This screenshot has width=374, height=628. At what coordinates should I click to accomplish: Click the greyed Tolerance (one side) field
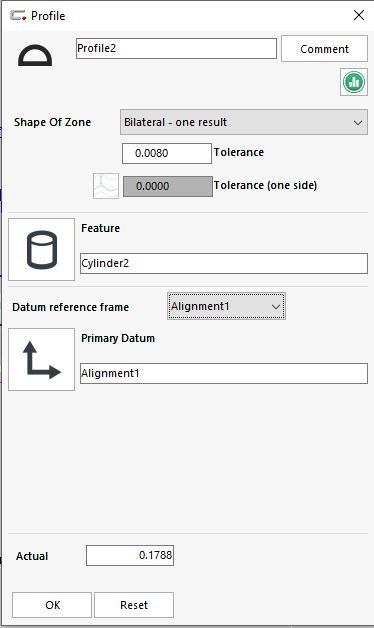(x=168, y=186)
